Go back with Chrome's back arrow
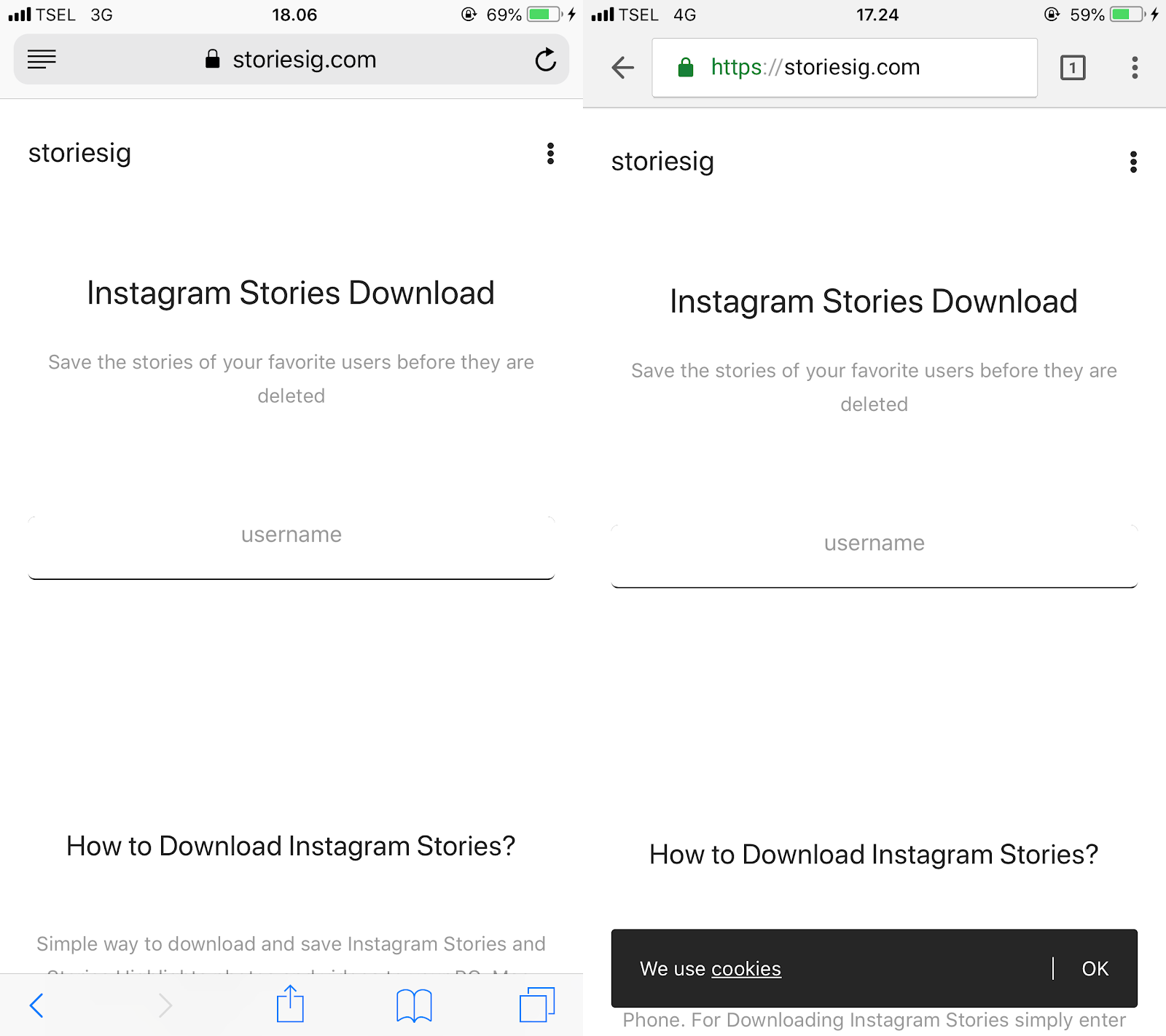The height and width of the screenshot is (1036, 1166). 623,68
